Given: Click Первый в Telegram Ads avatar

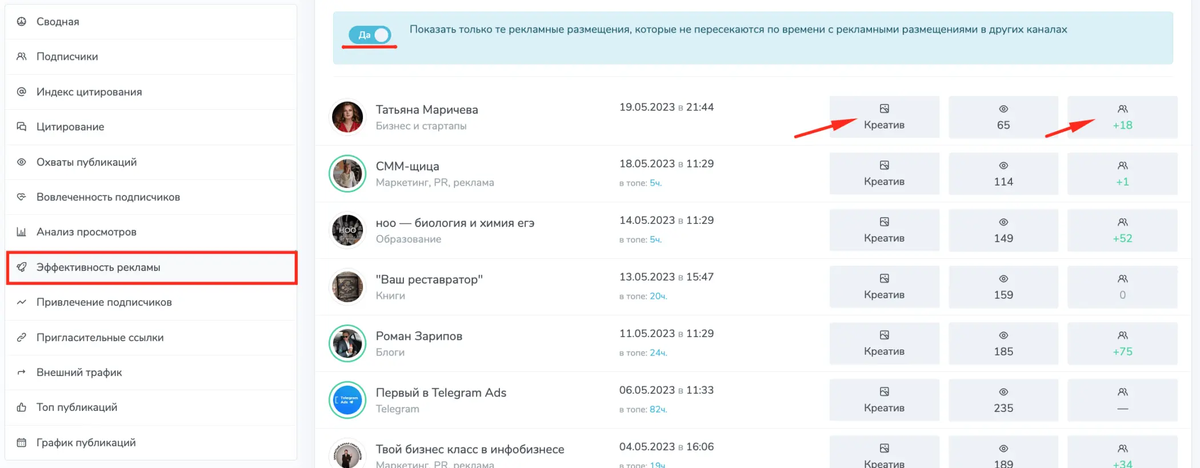Looking at the screenshot, I should point(348,399).
